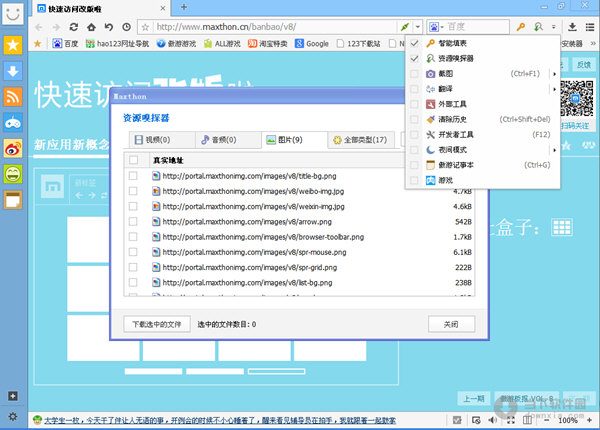Select 清除历史 in the tools menu
The height and width of the screenshot is (430, 600).
click(x=483, y=119)
